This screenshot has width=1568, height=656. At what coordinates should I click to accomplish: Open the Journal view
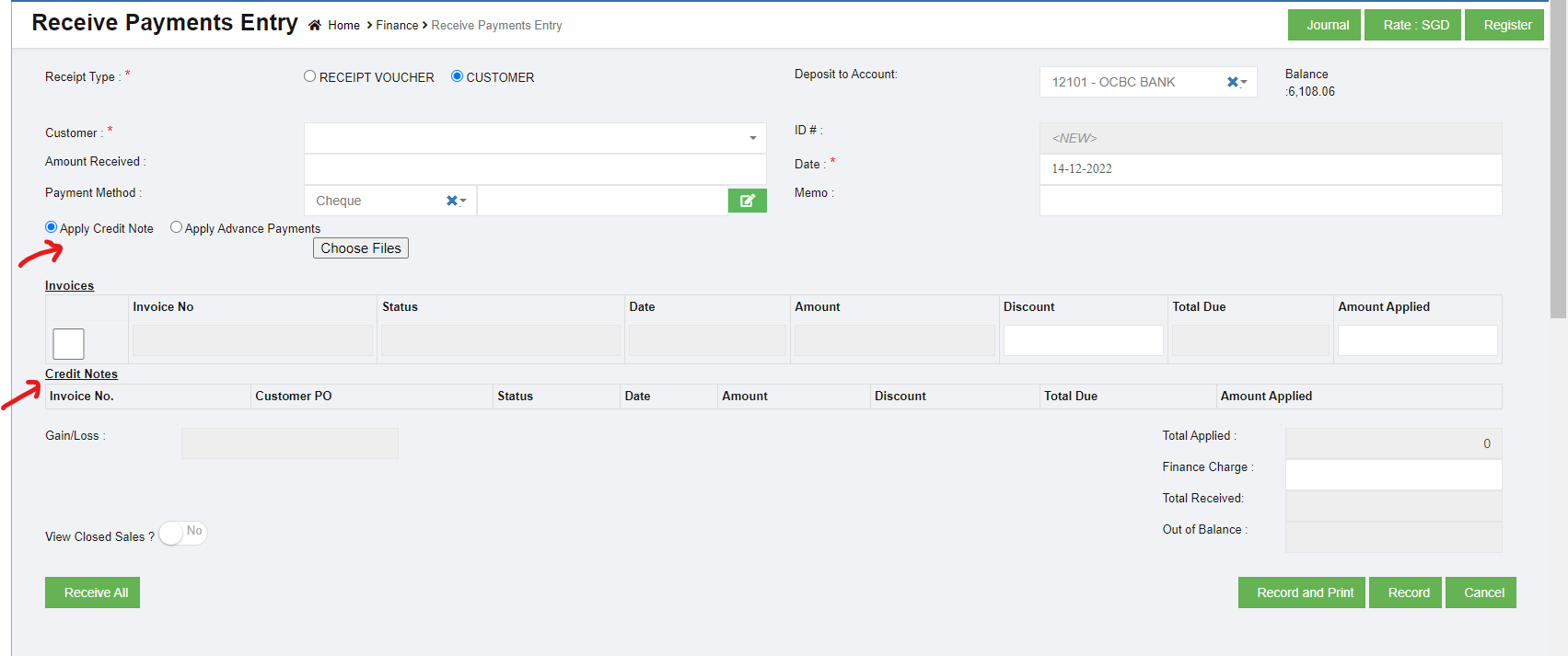click(1327, 25)
